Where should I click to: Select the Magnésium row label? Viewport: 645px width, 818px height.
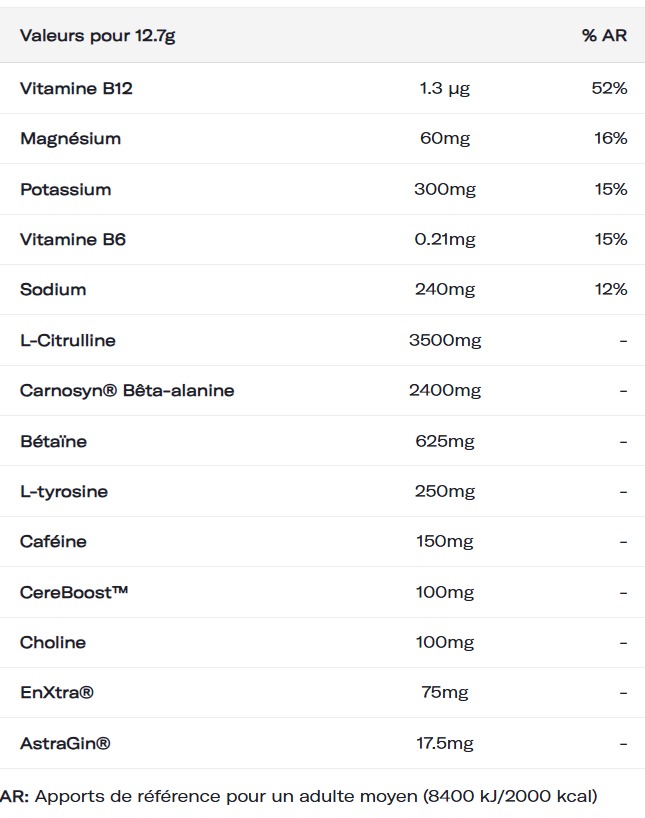click(x=70, y=138)
